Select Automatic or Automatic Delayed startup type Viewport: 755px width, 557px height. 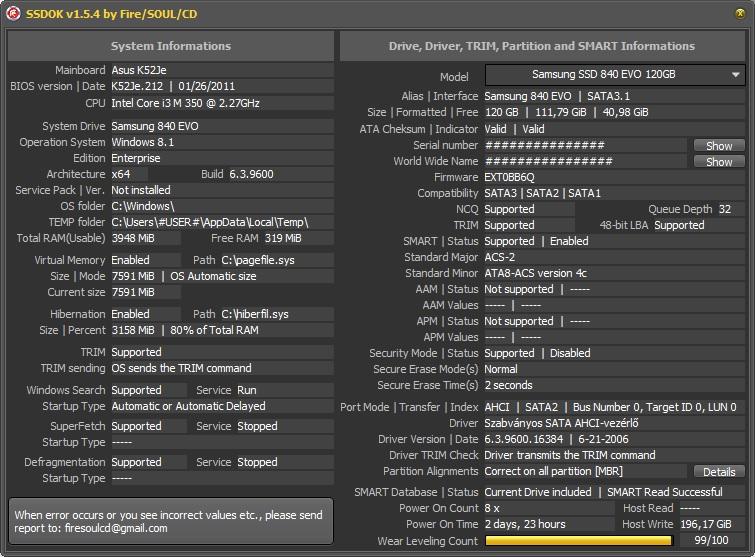click(188, 406)
